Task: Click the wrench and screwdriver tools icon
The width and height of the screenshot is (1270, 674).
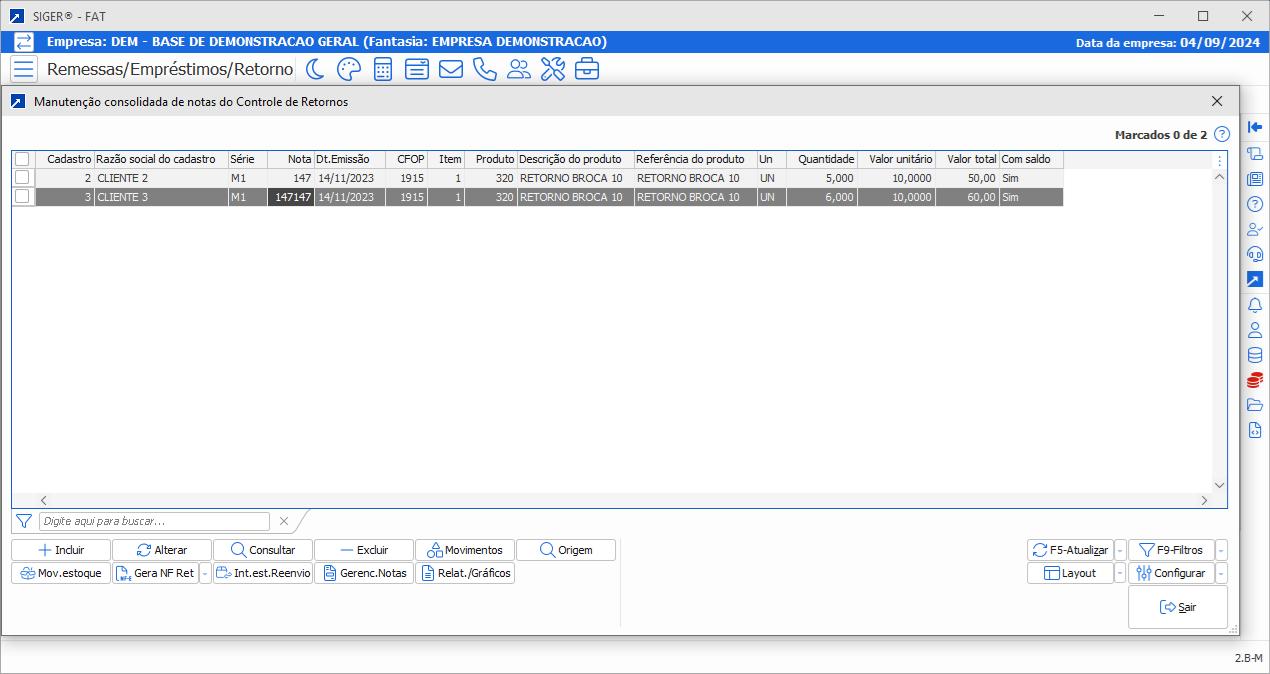Action: 552,69
